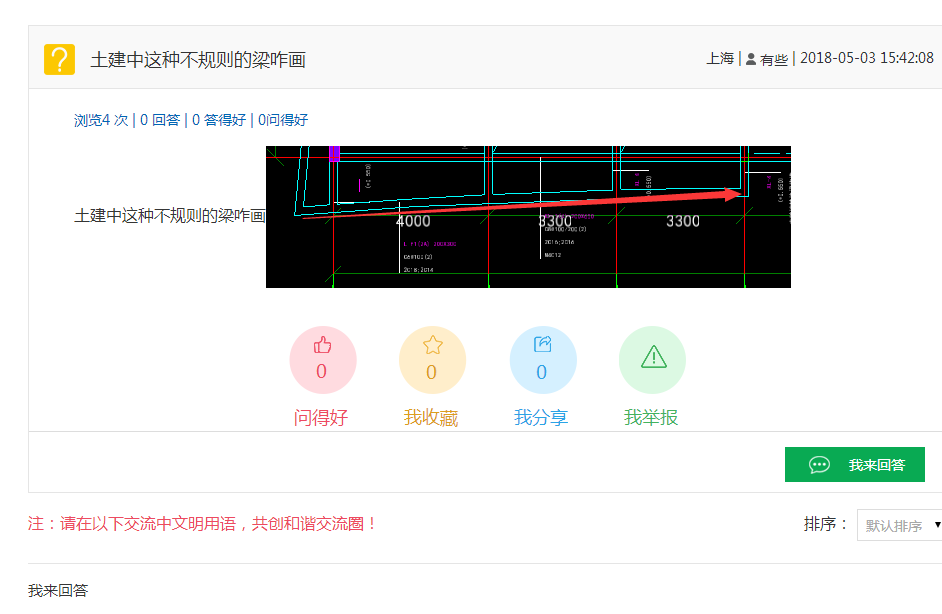
Task: Click the 我分享 label under share icon
Action: [541, 418]
